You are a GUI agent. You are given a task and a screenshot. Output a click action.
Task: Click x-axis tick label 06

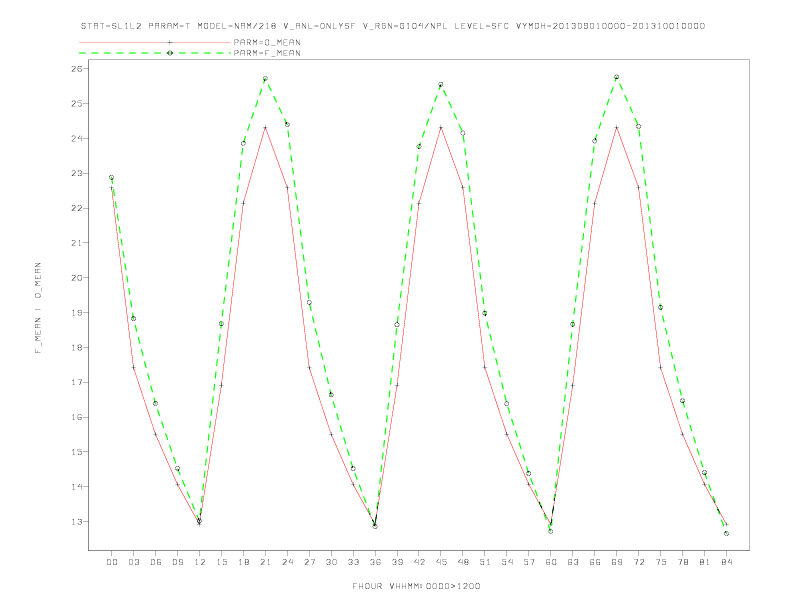tap(156, 562)
